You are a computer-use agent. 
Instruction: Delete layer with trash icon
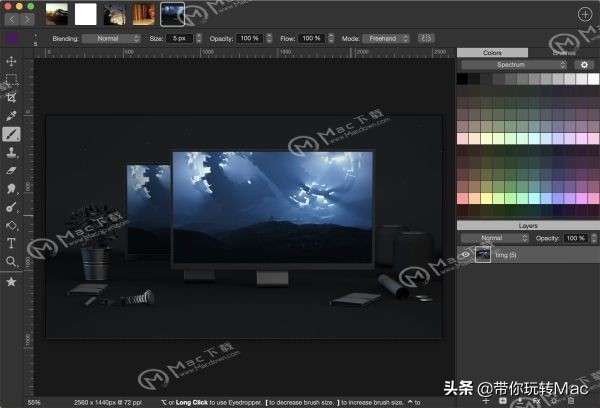[x=571, y=401]
